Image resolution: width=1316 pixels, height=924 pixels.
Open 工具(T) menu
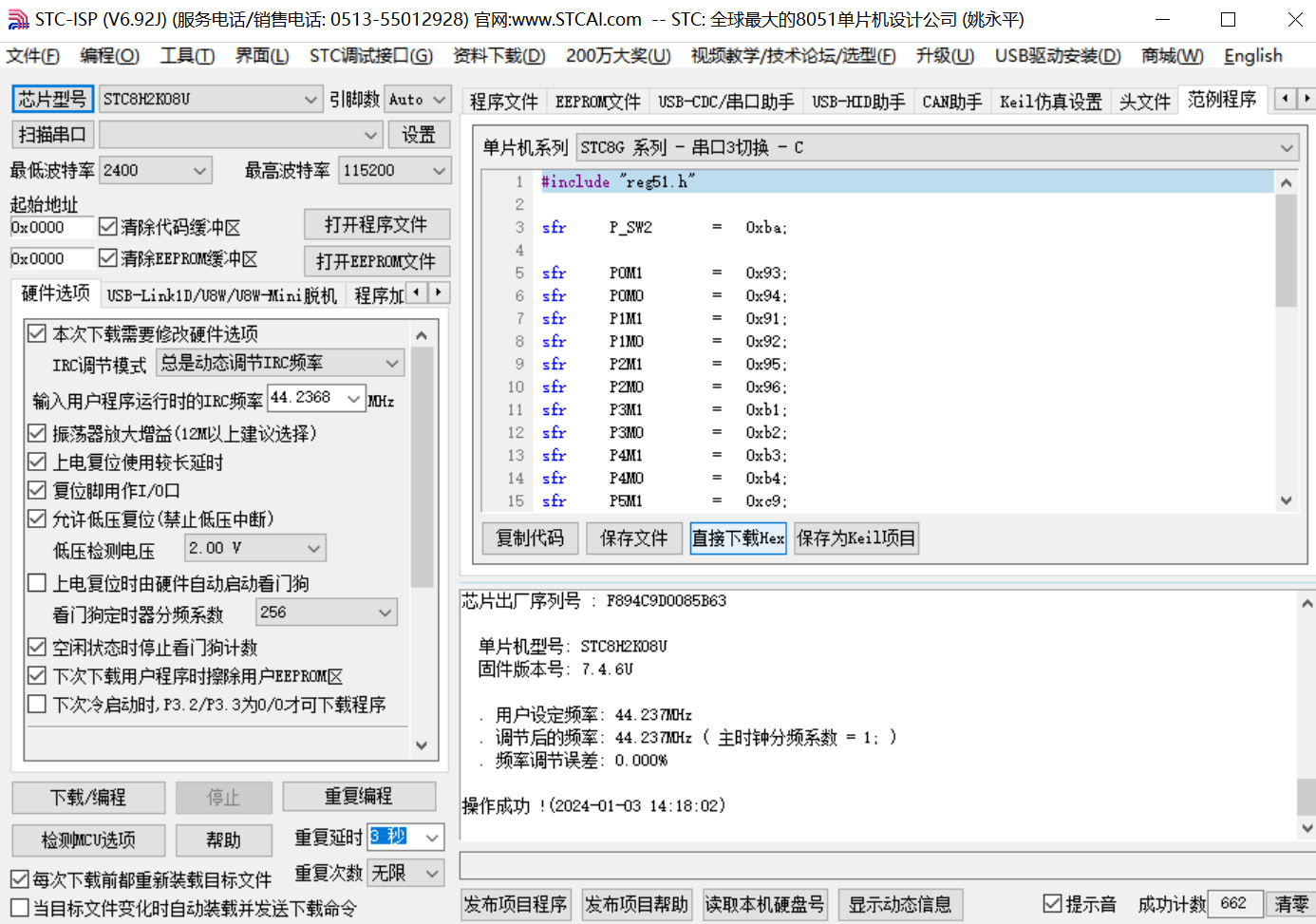tap(187, 56)
